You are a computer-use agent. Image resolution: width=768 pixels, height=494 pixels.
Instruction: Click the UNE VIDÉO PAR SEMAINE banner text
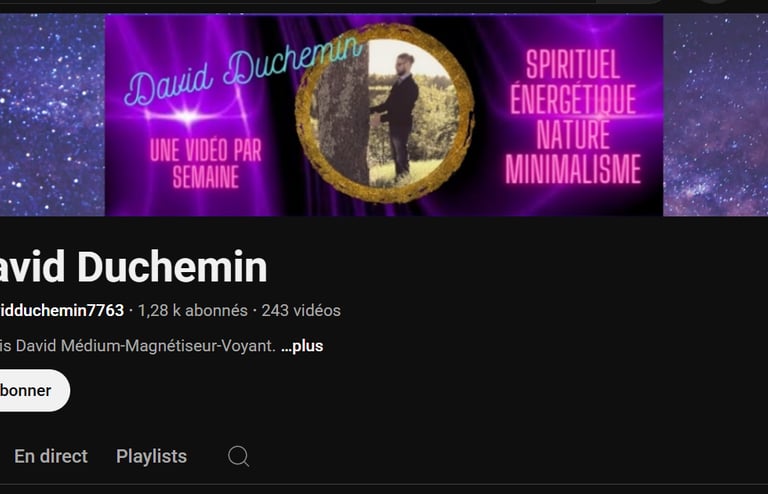tap(206, 163)
